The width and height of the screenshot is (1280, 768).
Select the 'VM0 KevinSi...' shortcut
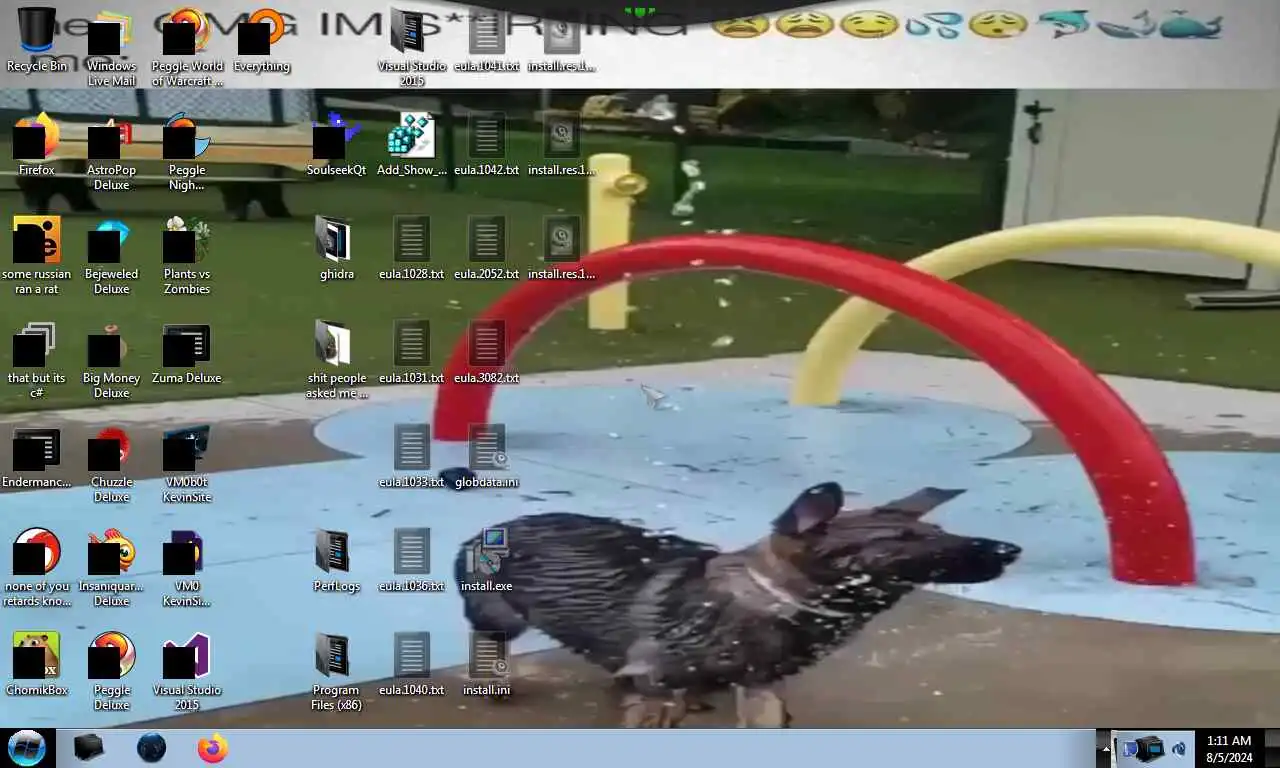click(x=187, y=568)
